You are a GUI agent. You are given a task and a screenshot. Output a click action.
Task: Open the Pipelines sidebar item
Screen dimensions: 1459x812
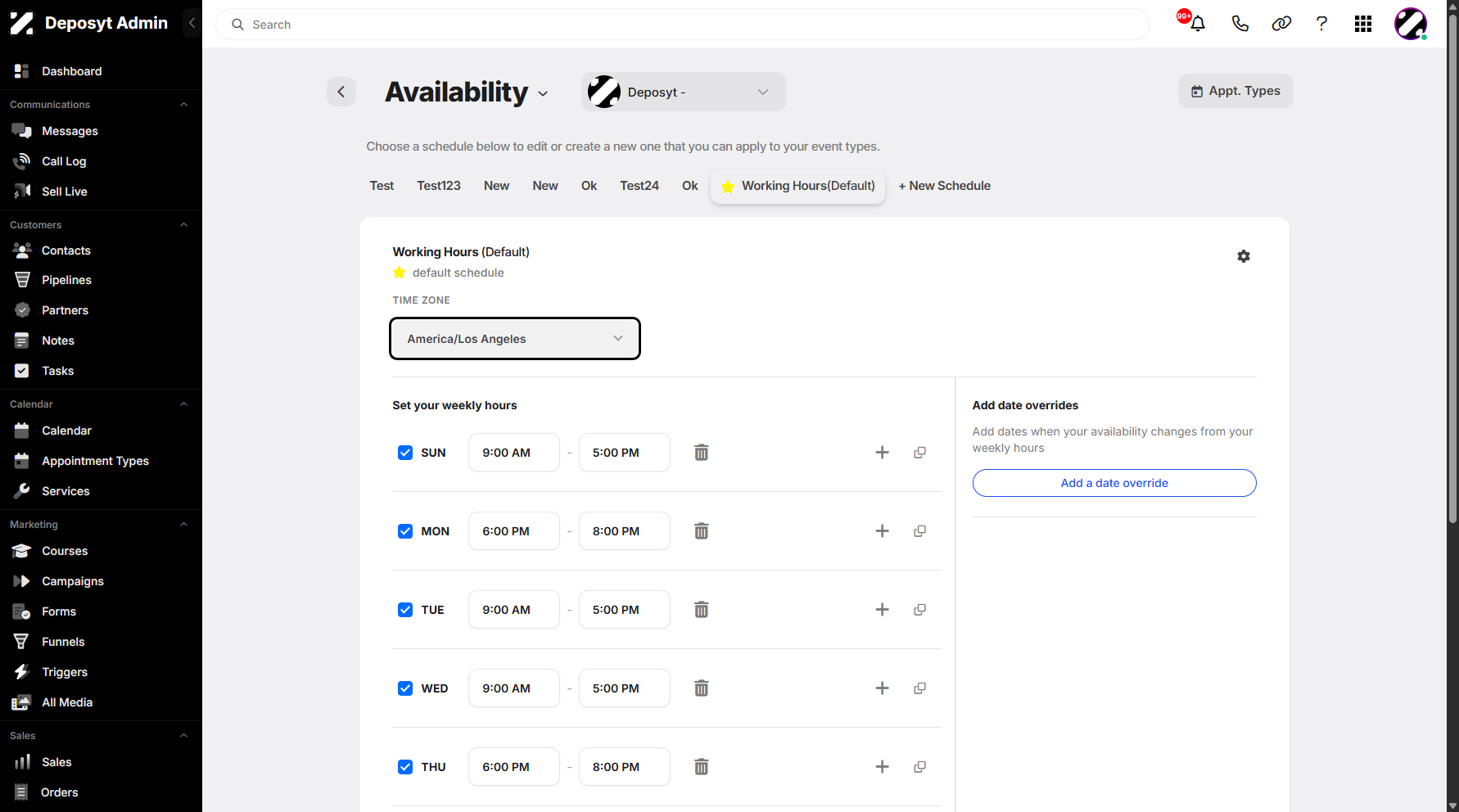[x=66, y=280]
